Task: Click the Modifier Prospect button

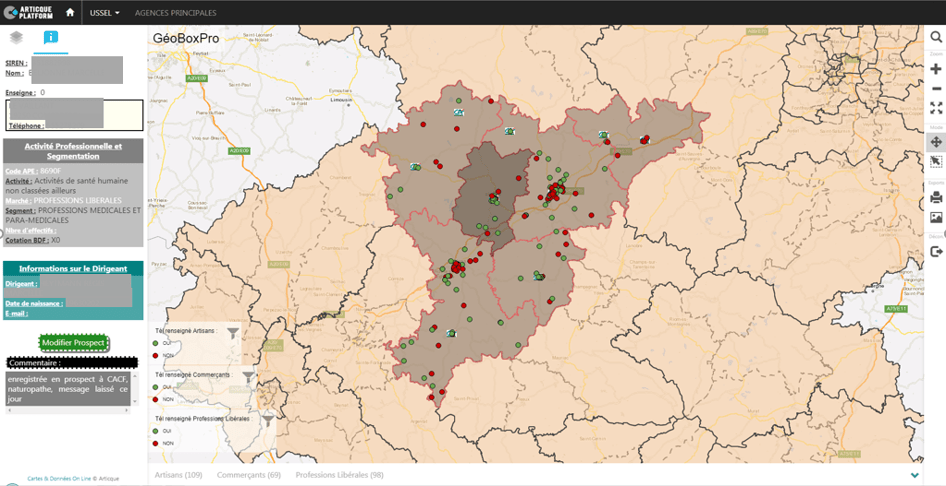Action: [73, 343]
